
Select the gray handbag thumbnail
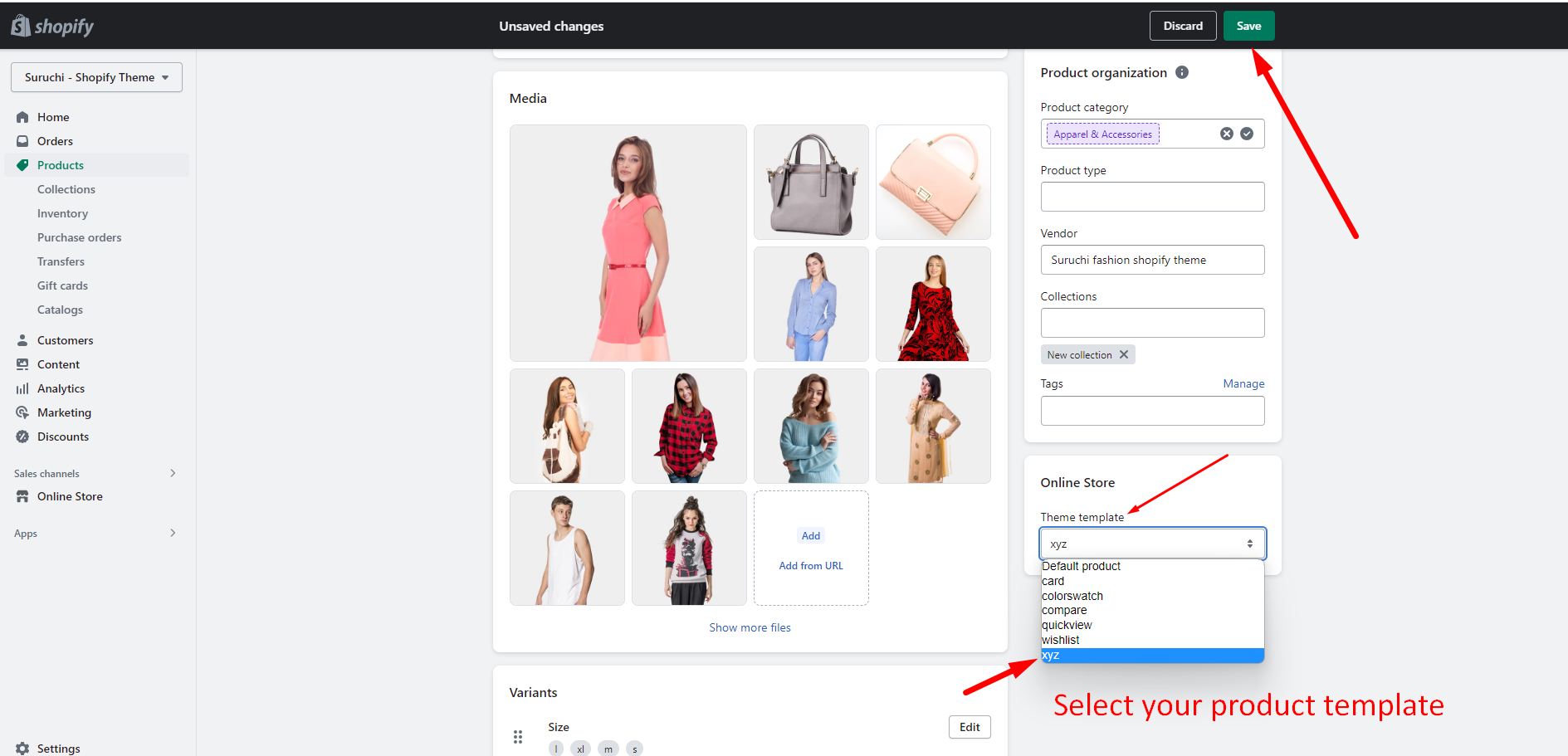[811, 182]
